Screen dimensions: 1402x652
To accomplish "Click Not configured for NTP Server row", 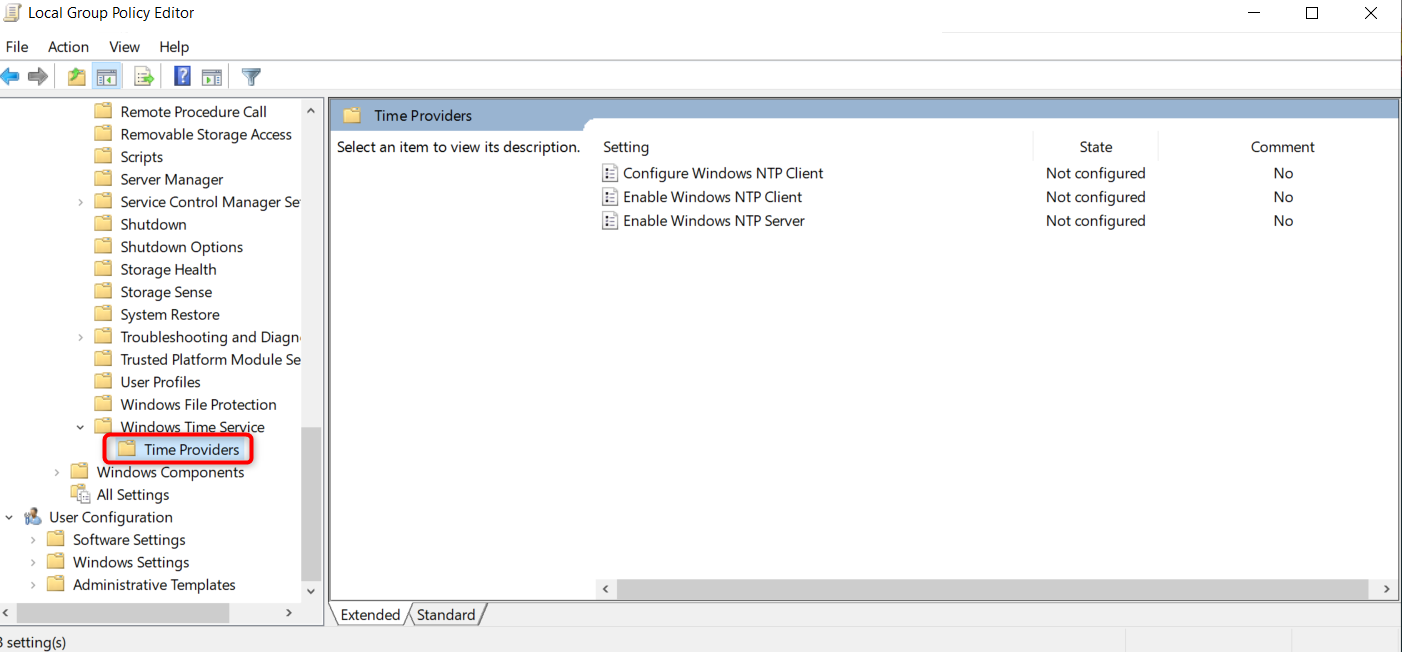I will (1095, 221).
